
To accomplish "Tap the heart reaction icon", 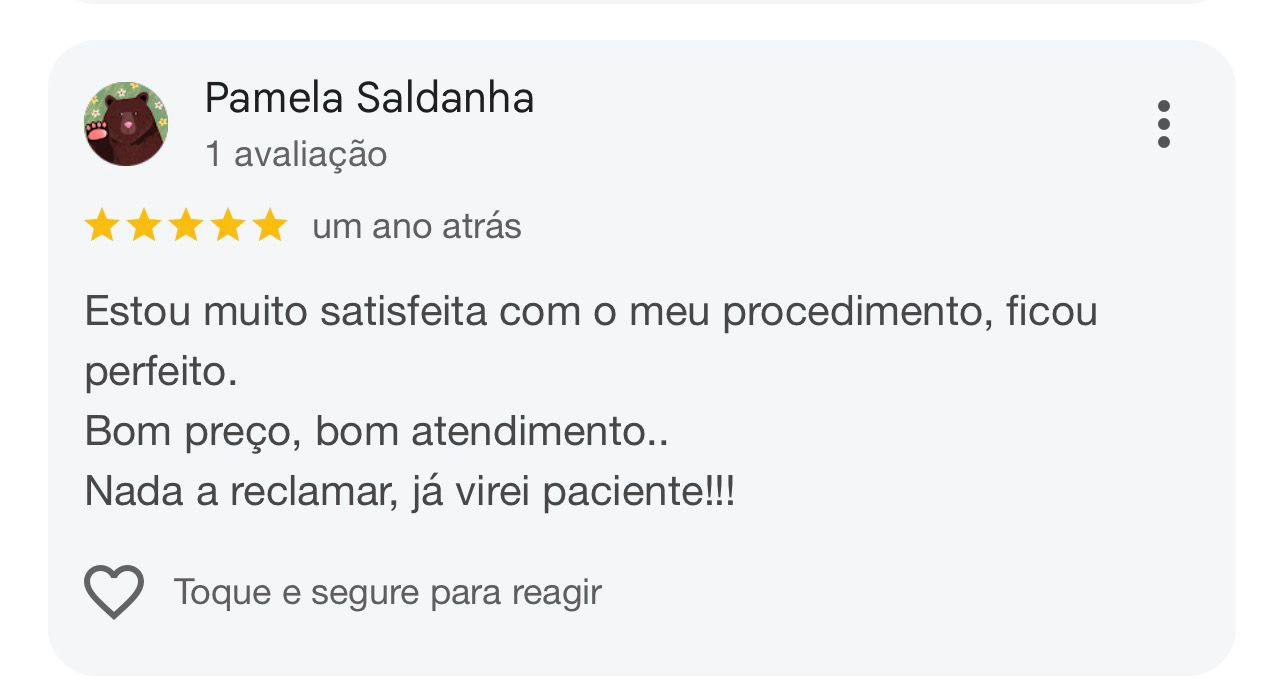I will [x=114, y=591].
